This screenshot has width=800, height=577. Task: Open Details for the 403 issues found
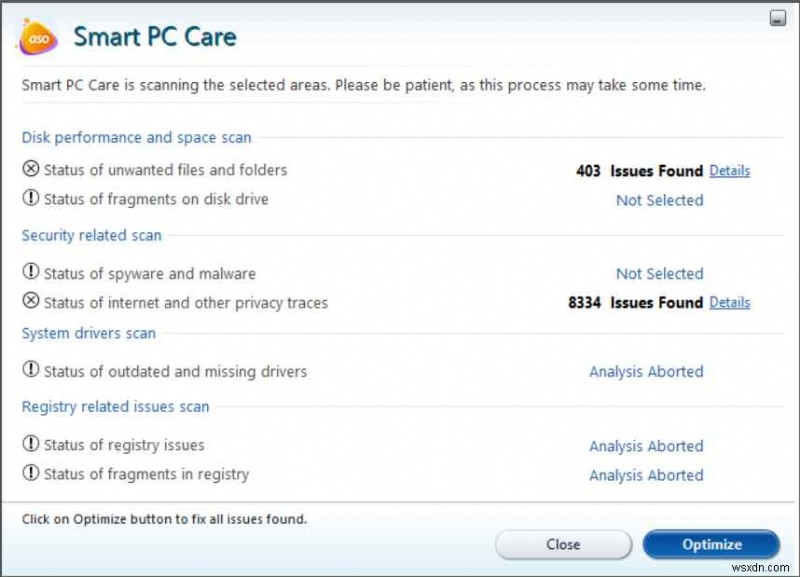coord(729,170)
